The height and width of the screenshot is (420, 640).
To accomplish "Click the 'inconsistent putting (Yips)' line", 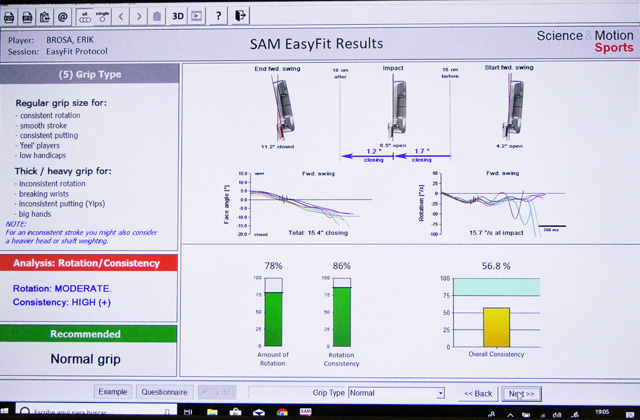I will pos(60,204).
